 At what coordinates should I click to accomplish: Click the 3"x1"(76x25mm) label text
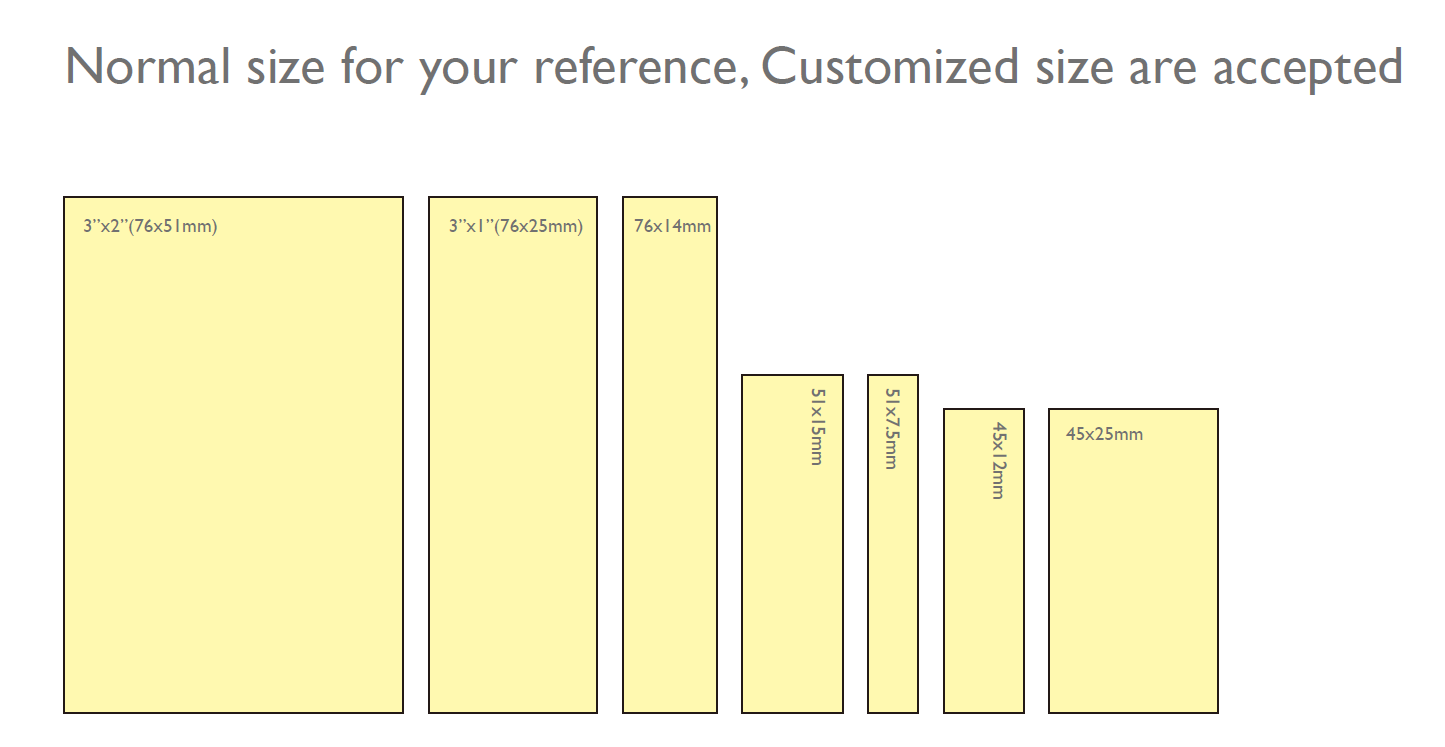tap(516, 226)
